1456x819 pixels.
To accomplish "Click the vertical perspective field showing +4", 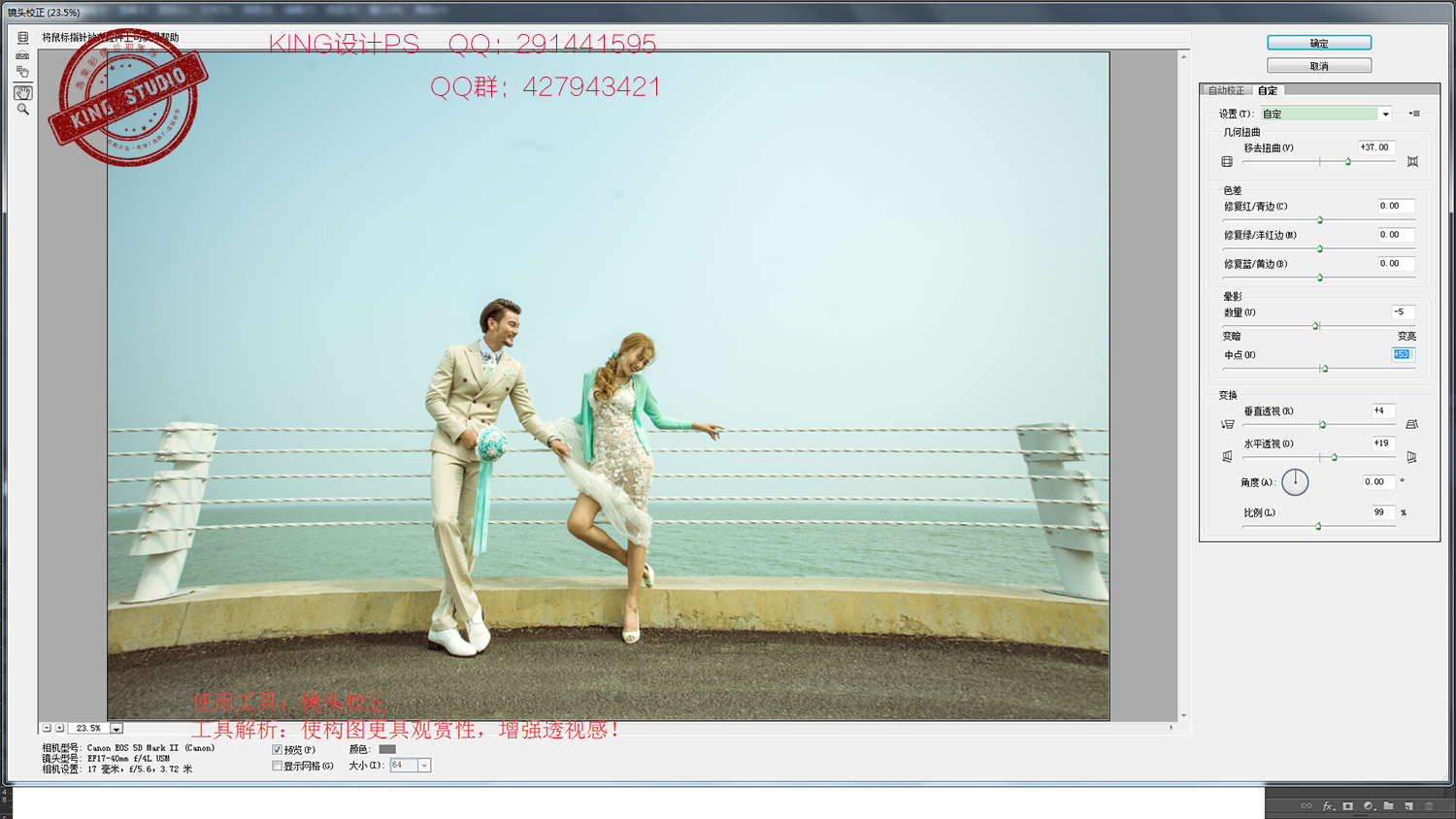I will click(x=1382, y=410).
